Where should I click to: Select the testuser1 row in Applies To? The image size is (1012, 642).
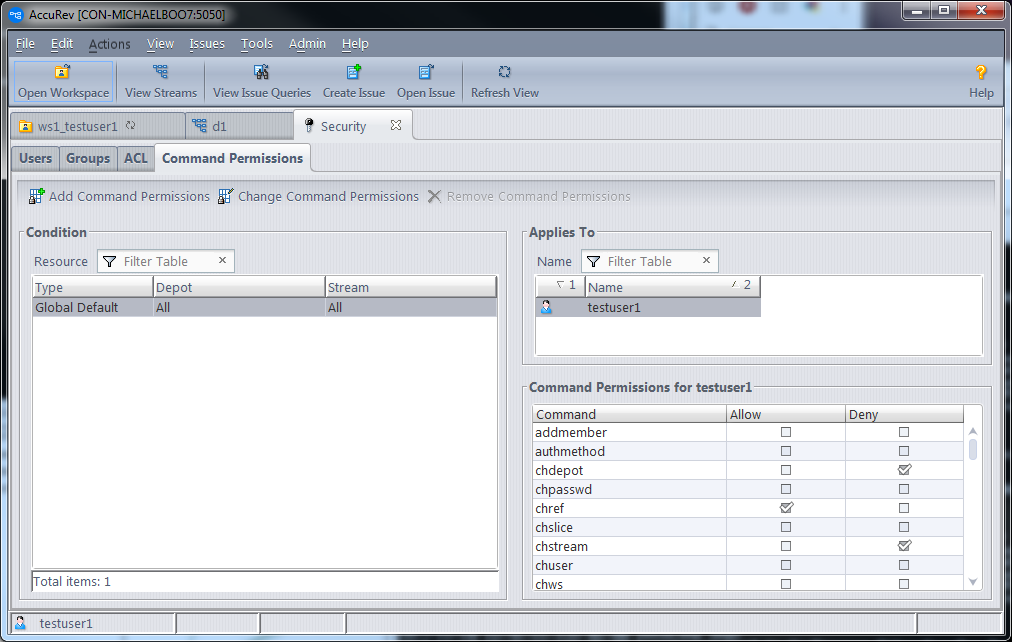614,308
